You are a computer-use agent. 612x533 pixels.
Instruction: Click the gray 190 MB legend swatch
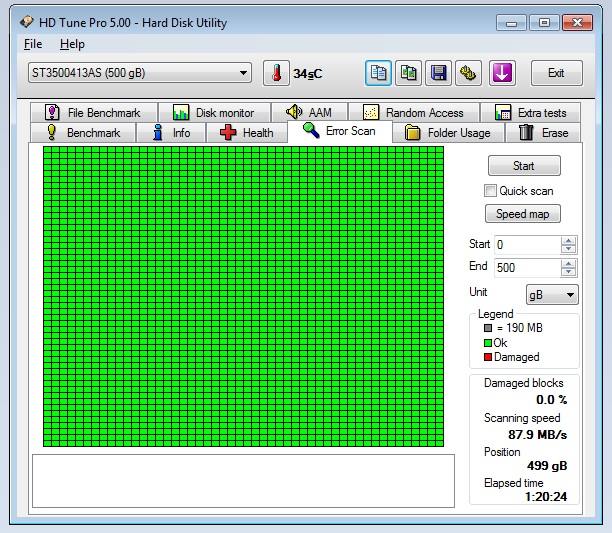(x=487, y=328)
